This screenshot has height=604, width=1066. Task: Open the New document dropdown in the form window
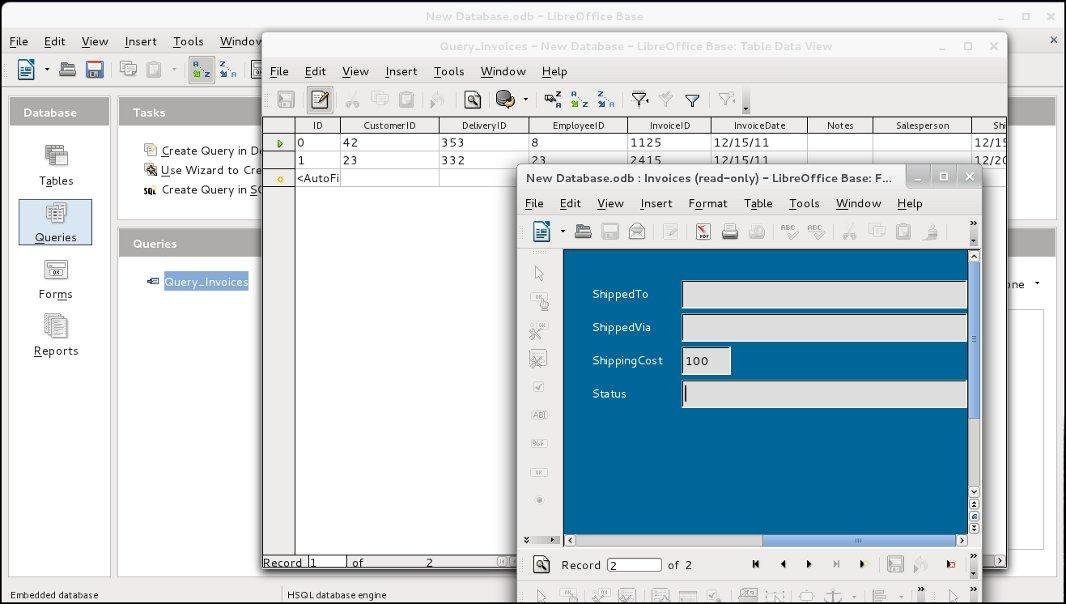point(562,231)
